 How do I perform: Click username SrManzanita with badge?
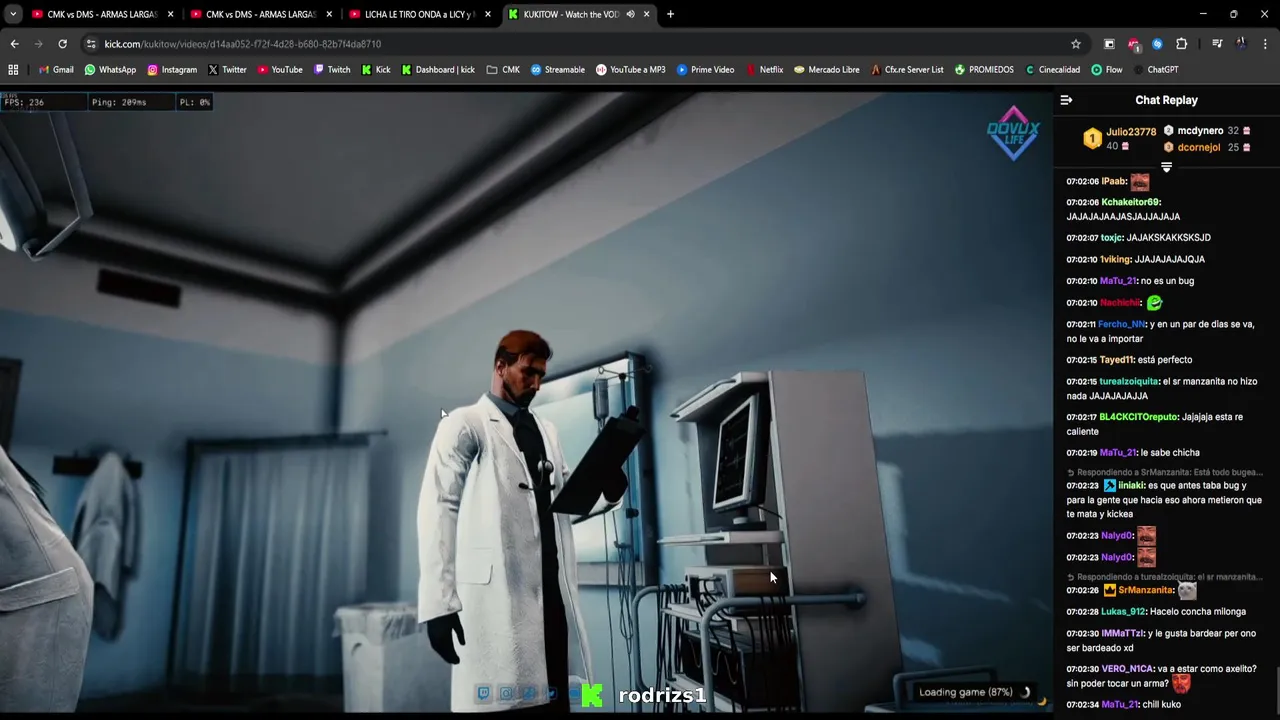coord(1144,590)
